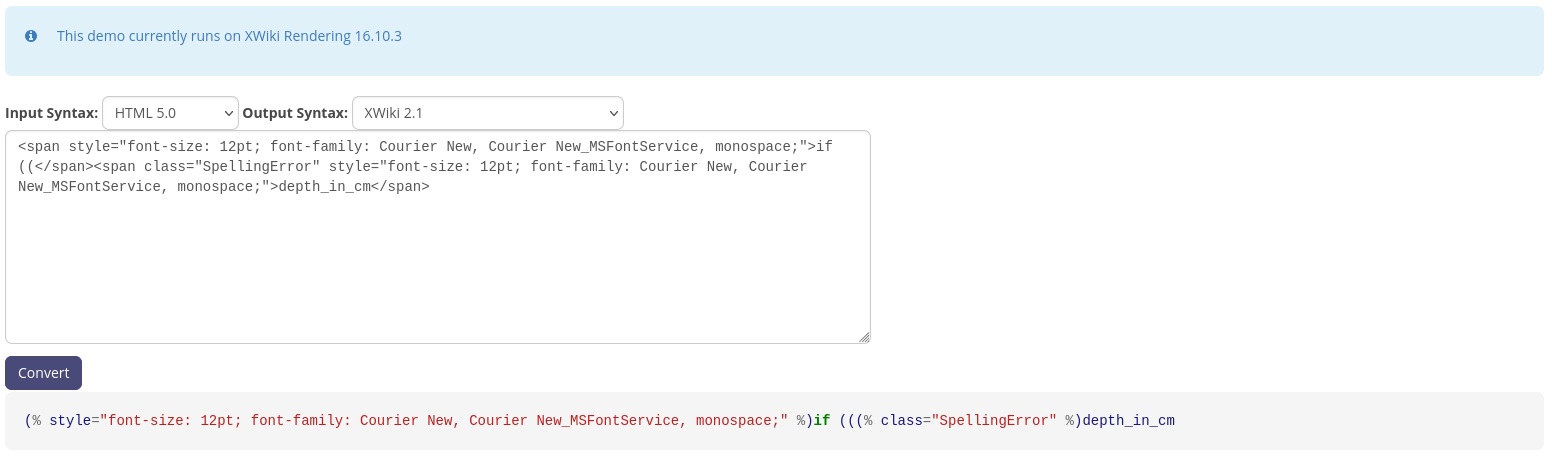This screenshot has height=456, width=1552.
Task: Click "depth_in_cm" in the converted output line
Action: (x=1128, y=421)
